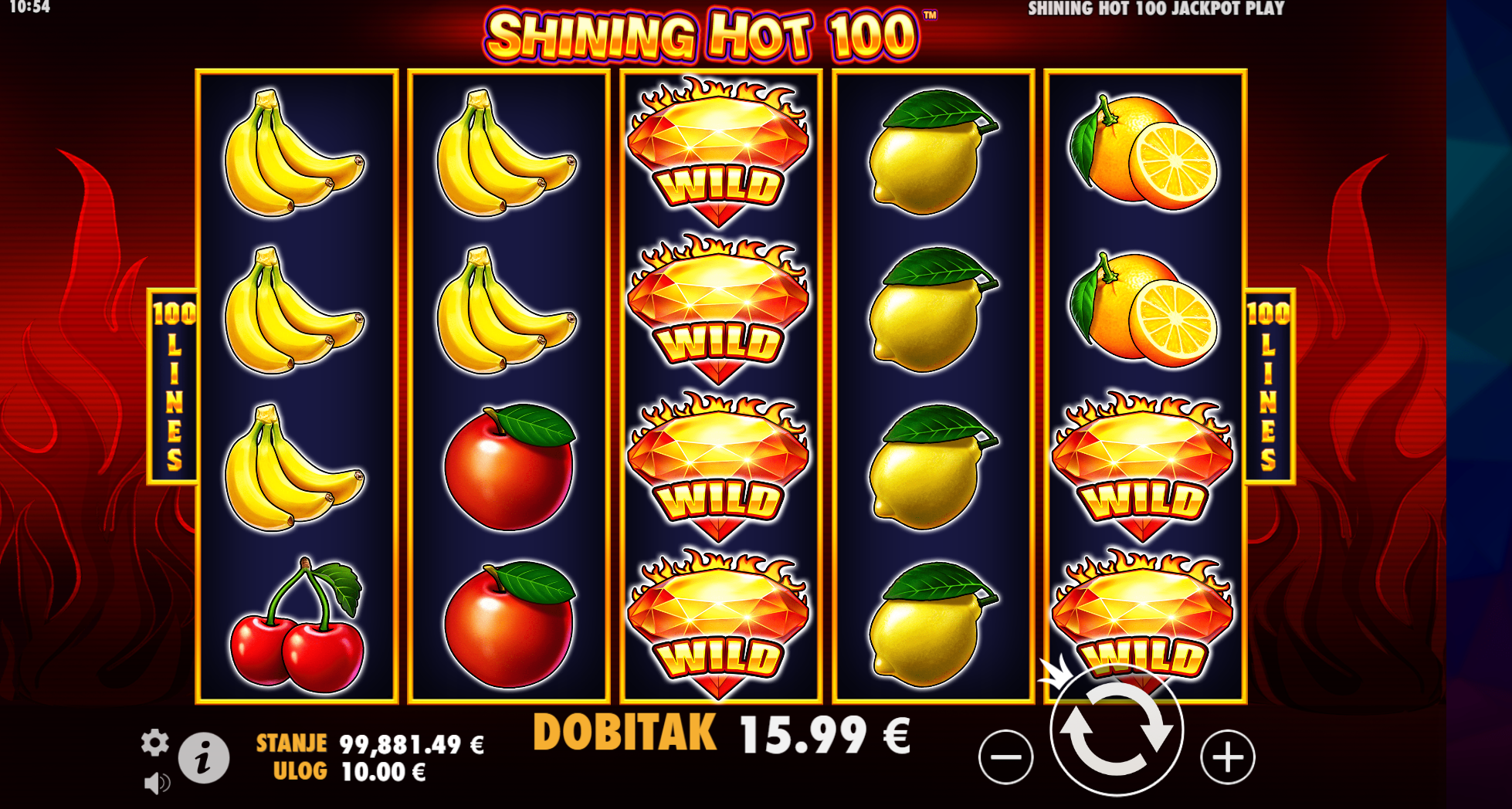
Task: Open the game info button
Action: tap(204, 758)
